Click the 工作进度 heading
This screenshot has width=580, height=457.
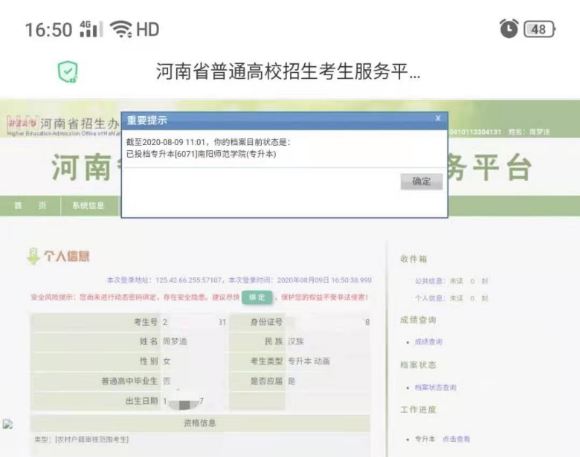point(418,410)
